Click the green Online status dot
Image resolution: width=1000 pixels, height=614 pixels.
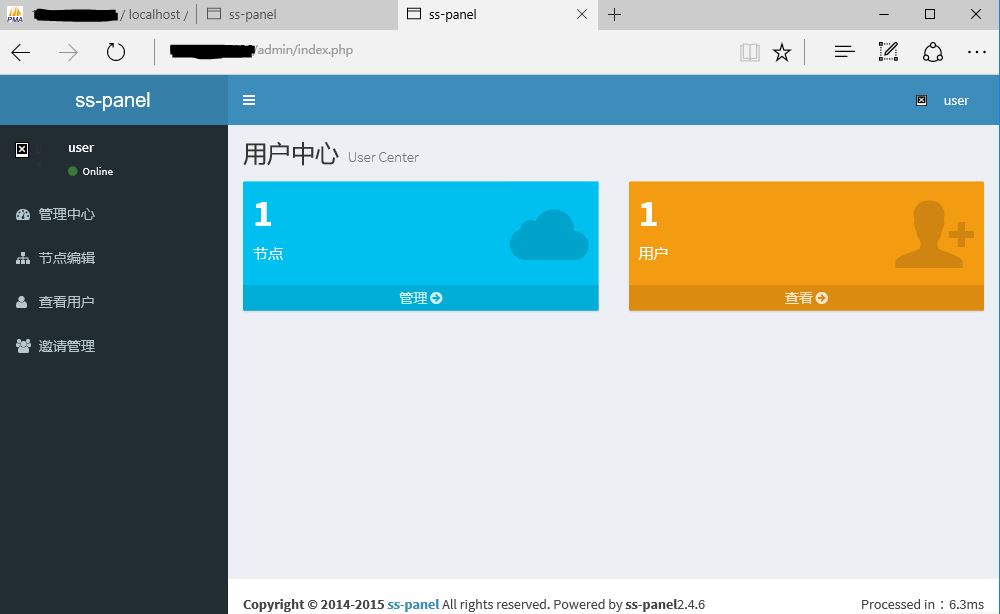point(73,171)
